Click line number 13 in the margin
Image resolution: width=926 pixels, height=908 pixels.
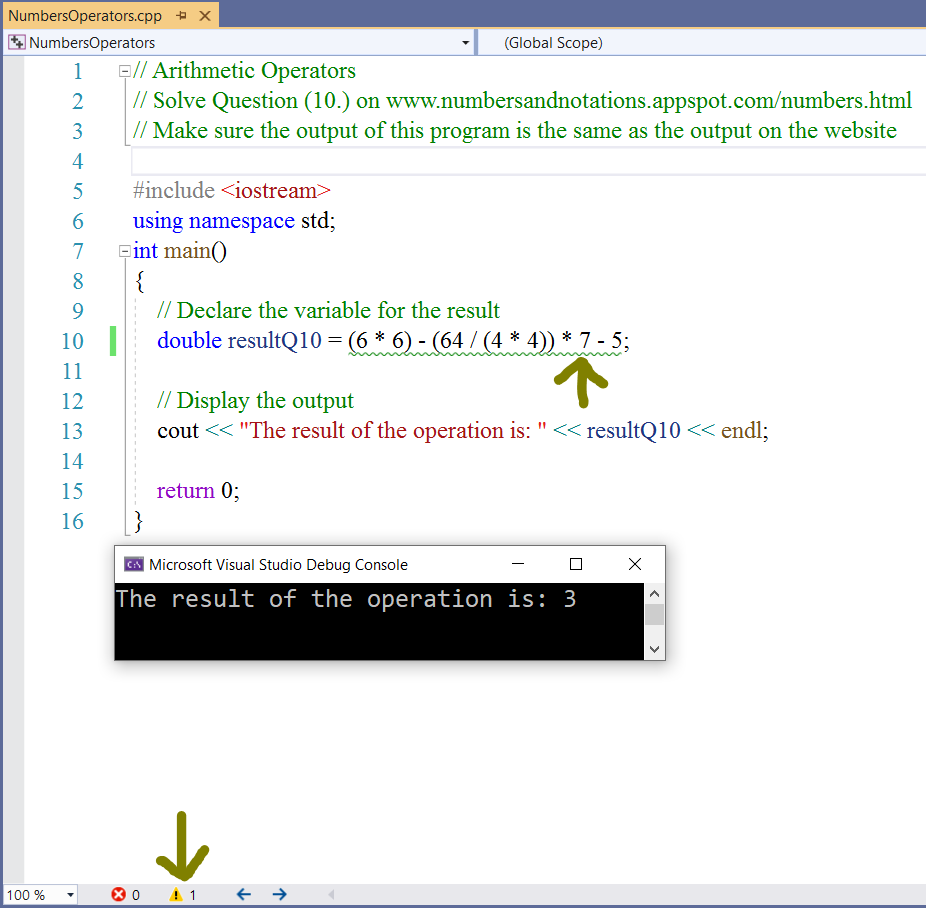73,432
